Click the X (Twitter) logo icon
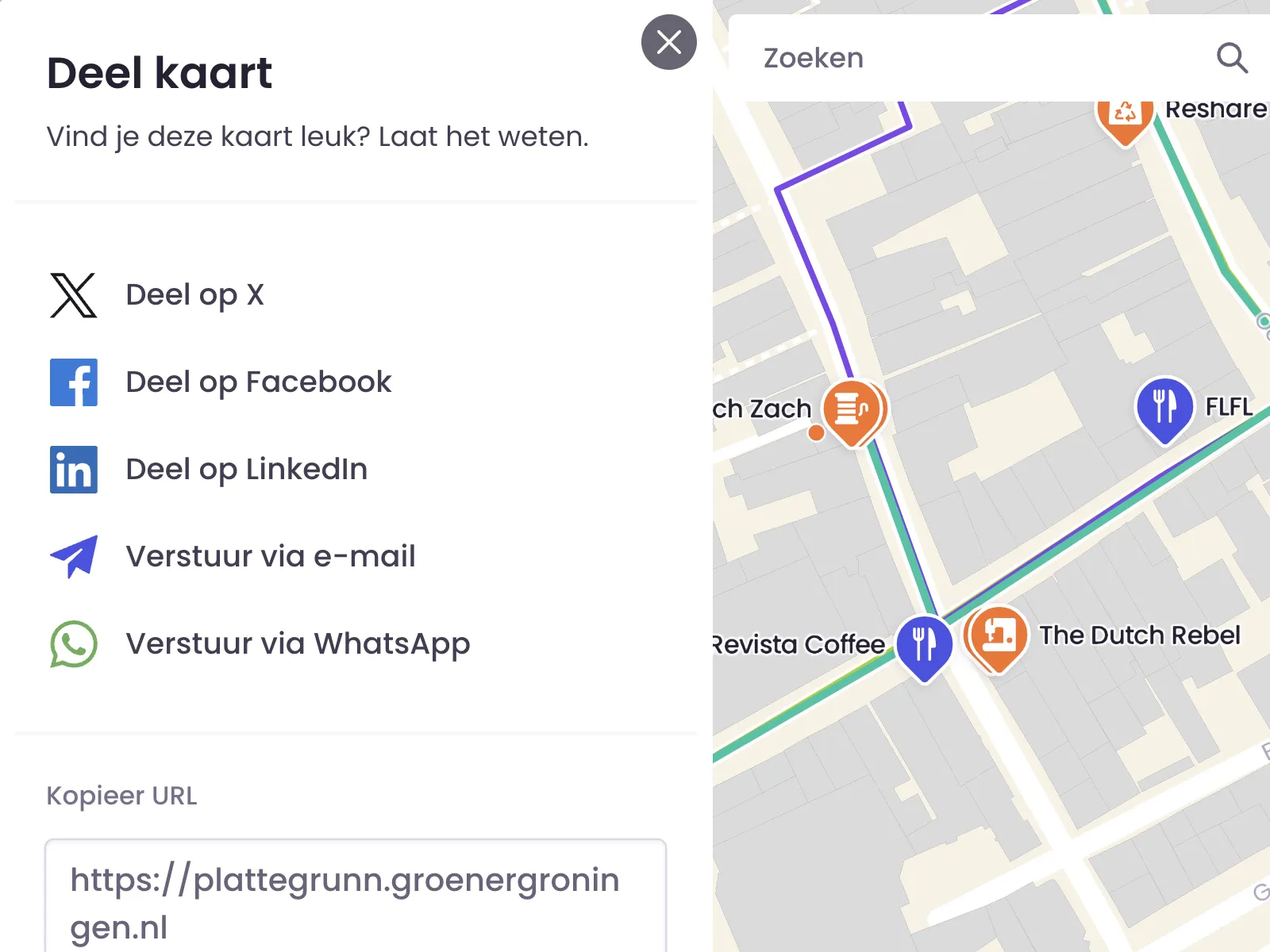Screen dimensions: 1270x952 [x=73, y=295]
